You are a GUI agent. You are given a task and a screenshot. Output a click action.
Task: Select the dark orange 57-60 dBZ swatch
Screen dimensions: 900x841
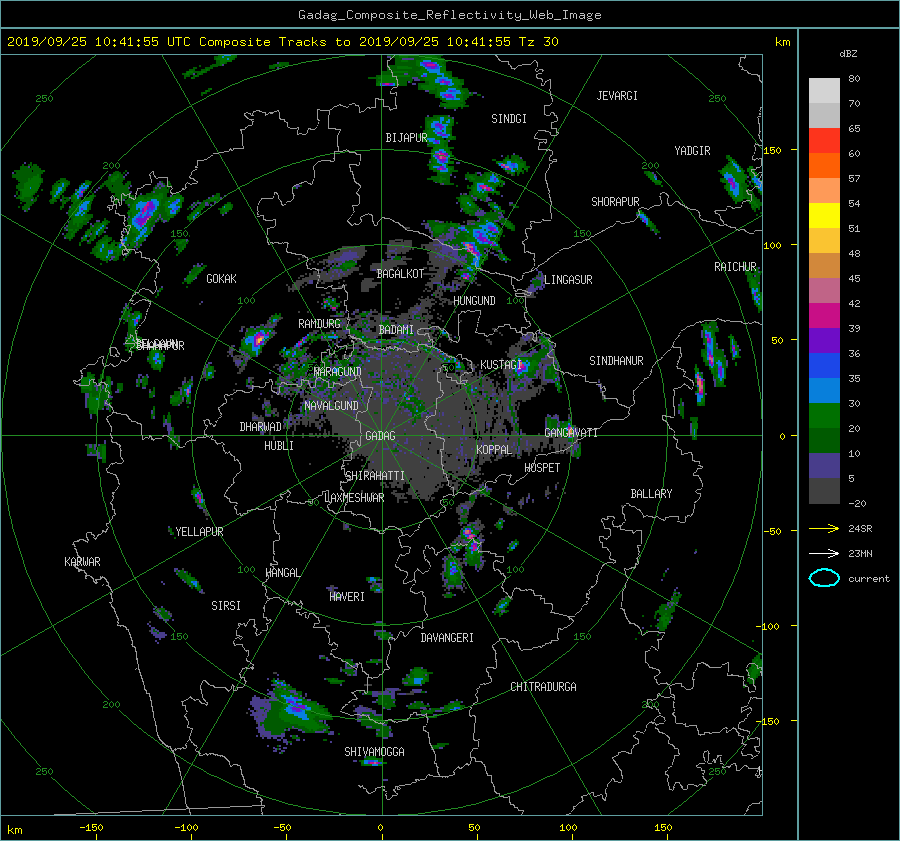coord(824,165)
